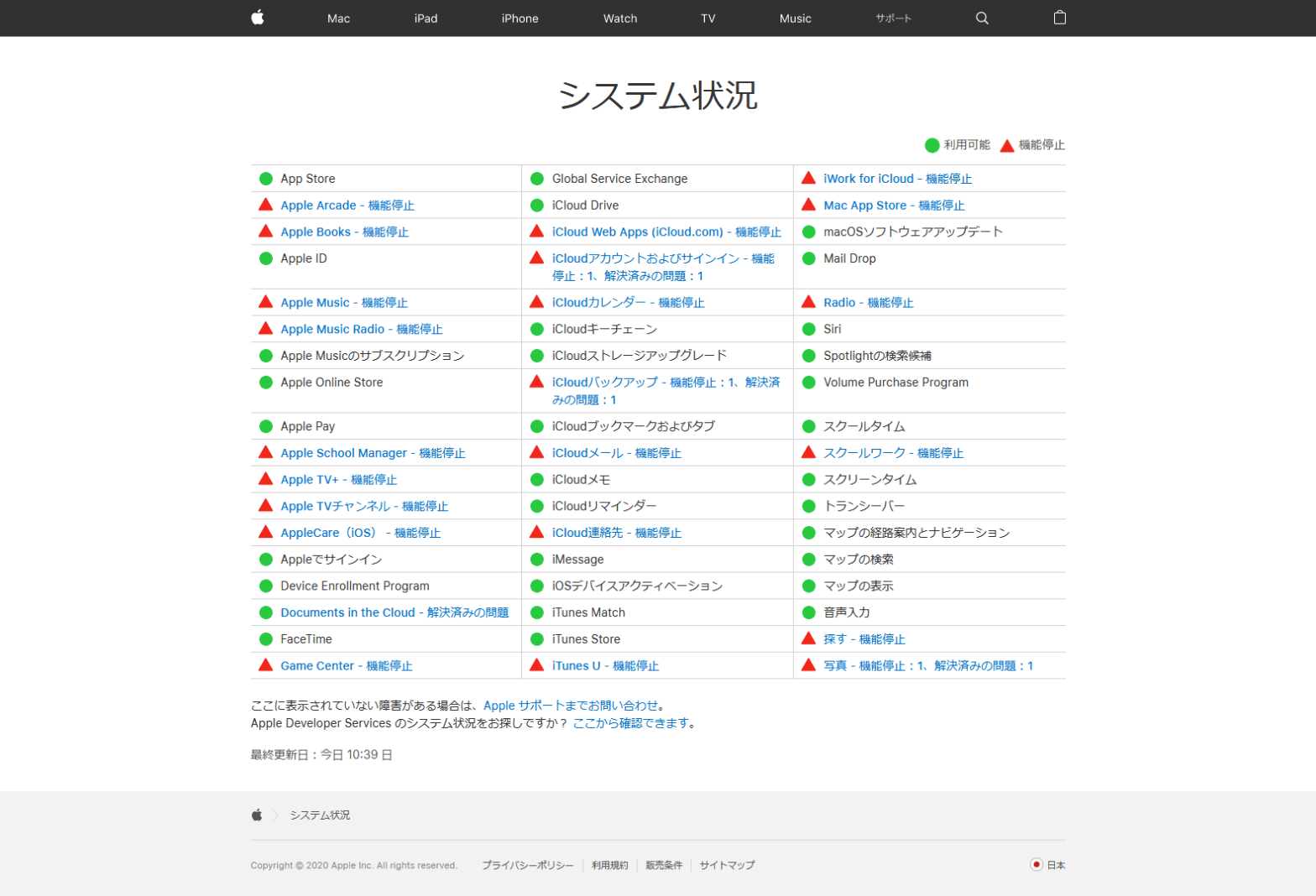Click the red triangle beside Radio
The image size is (1316, 896).
pyautogui.click(x=809, y=302)
